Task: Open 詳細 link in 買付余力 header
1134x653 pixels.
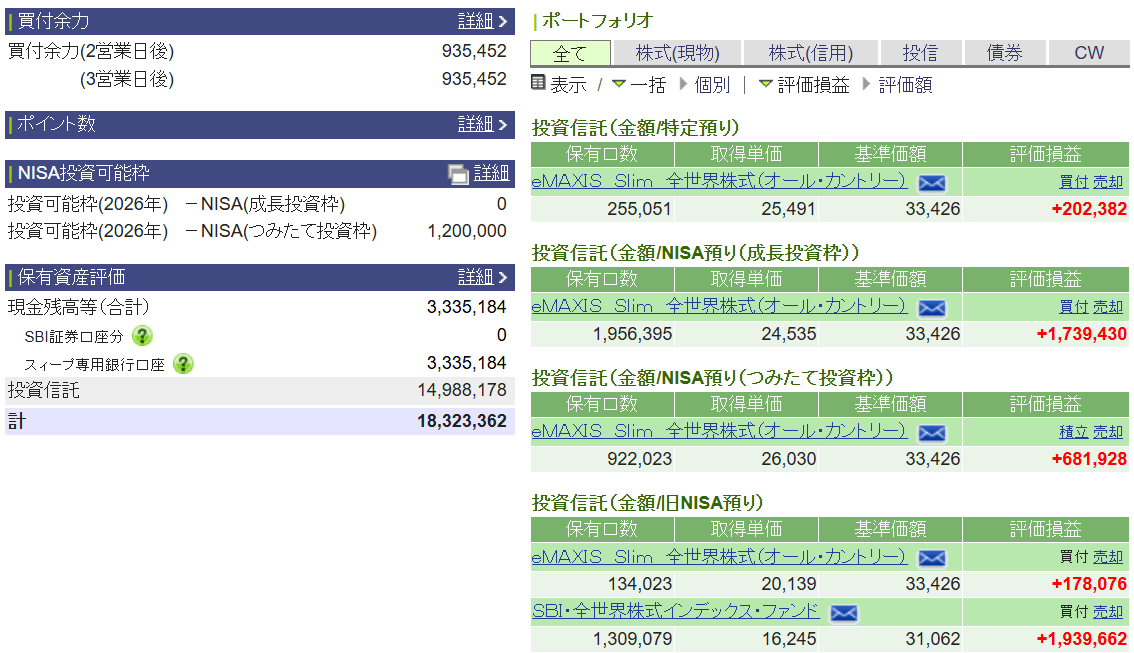Action: click(484, 21)
